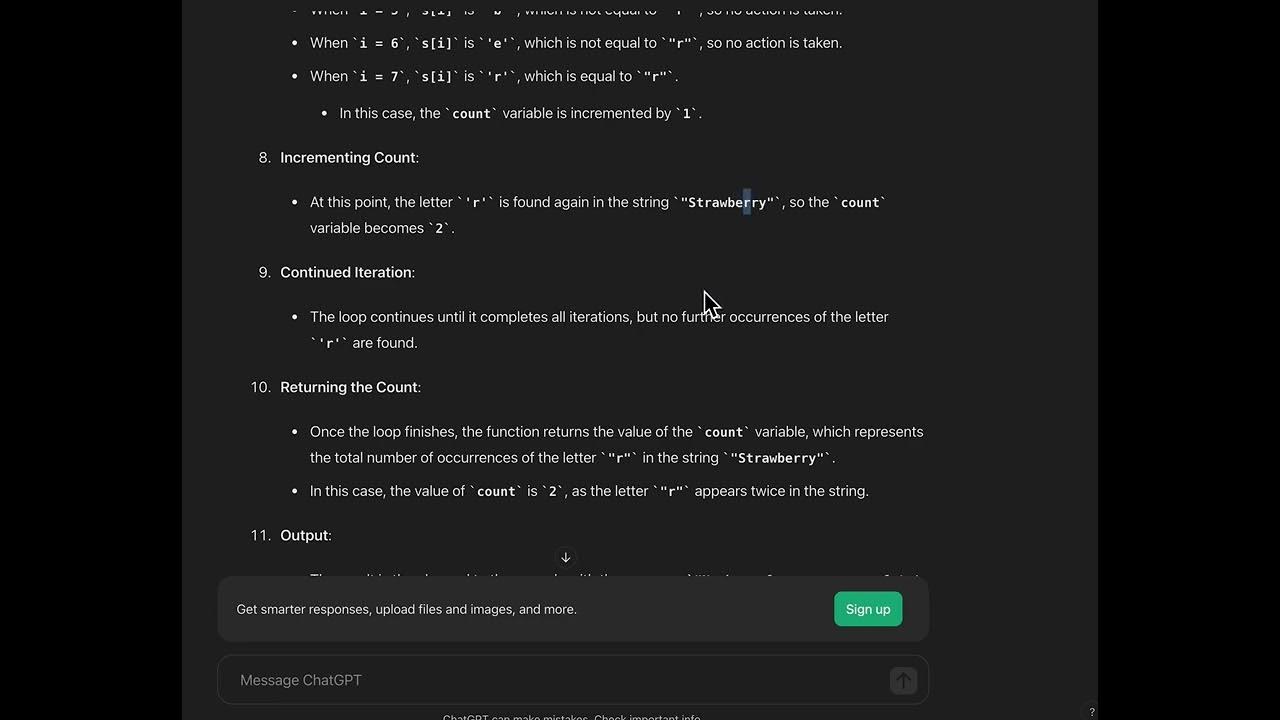Viewport: 1280px width, 720px height.
Task: Click the Output heading in step 11
Action: coord(305,536)
